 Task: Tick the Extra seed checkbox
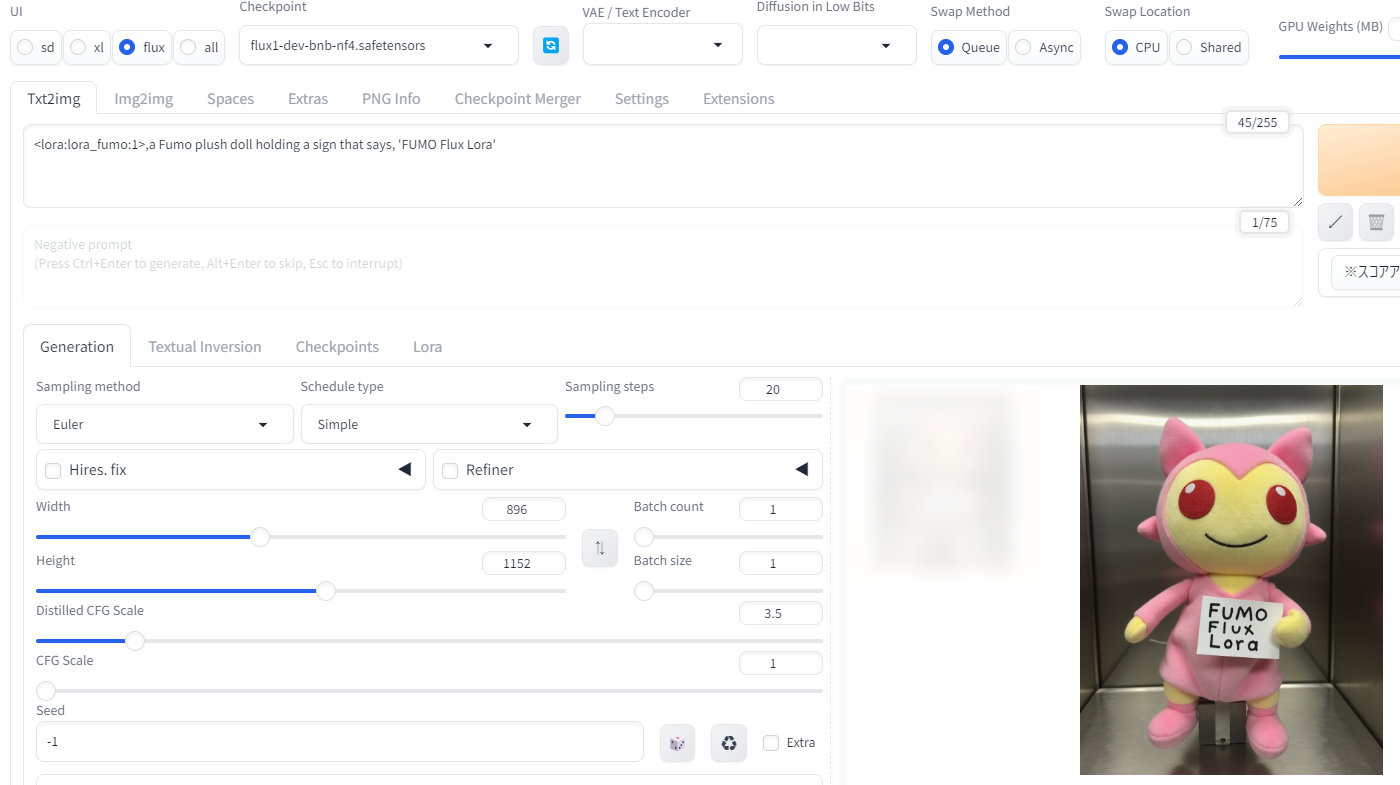click(x=771, y=743)
